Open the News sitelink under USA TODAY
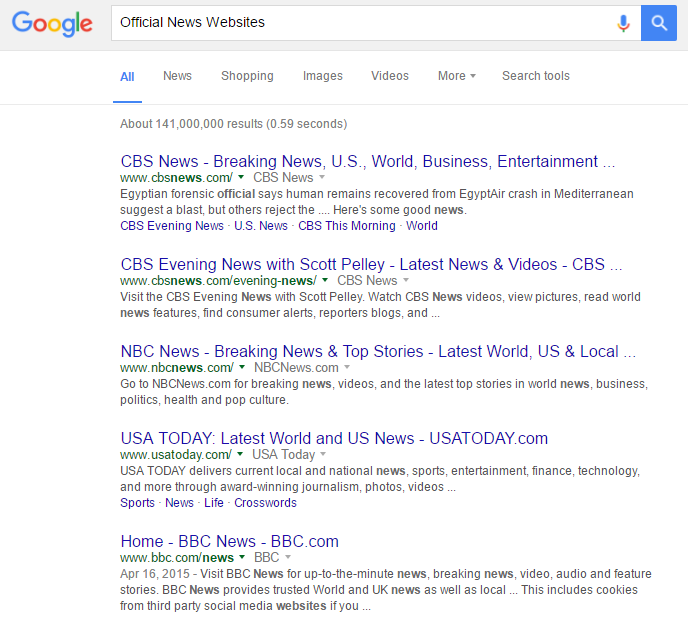 (x=179, y=503)
